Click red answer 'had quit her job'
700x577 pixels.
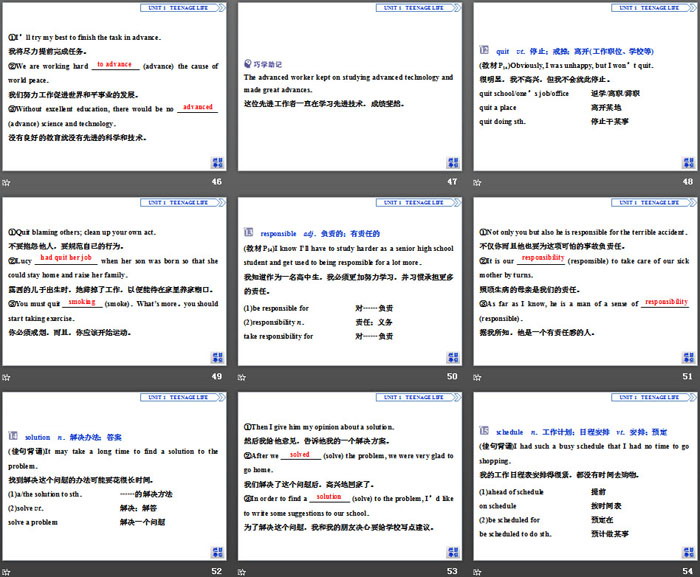66,258
